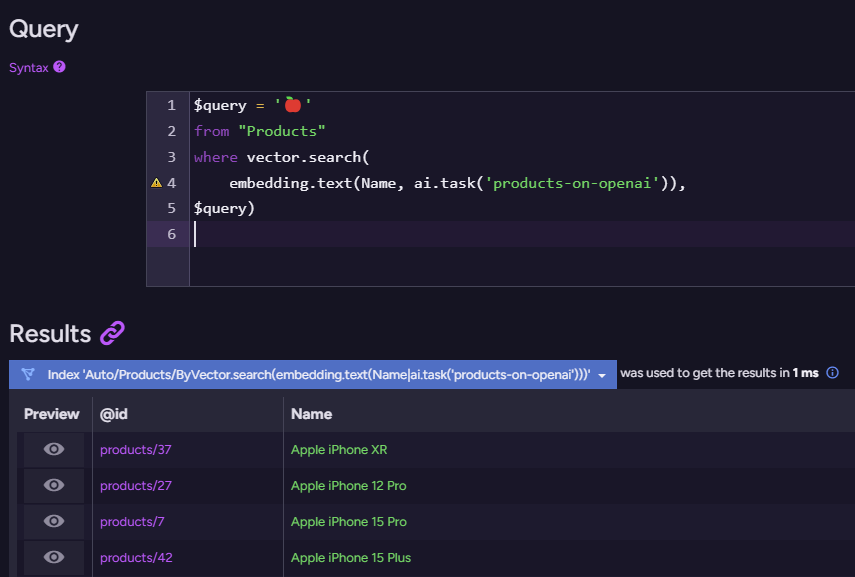Follow the products/7 id link

tap(132, 522)
